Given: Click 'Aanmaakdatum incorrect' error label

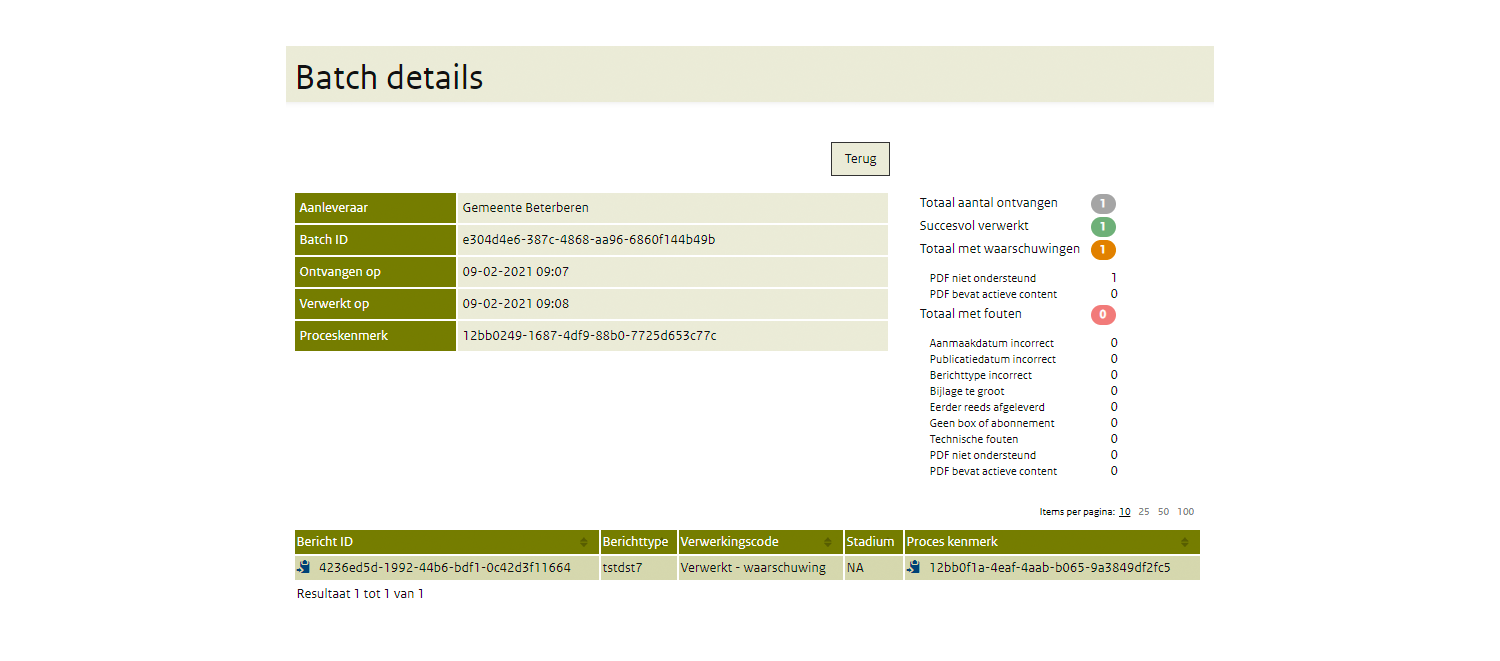Looking at the screenshot, I should click(991, 343).
